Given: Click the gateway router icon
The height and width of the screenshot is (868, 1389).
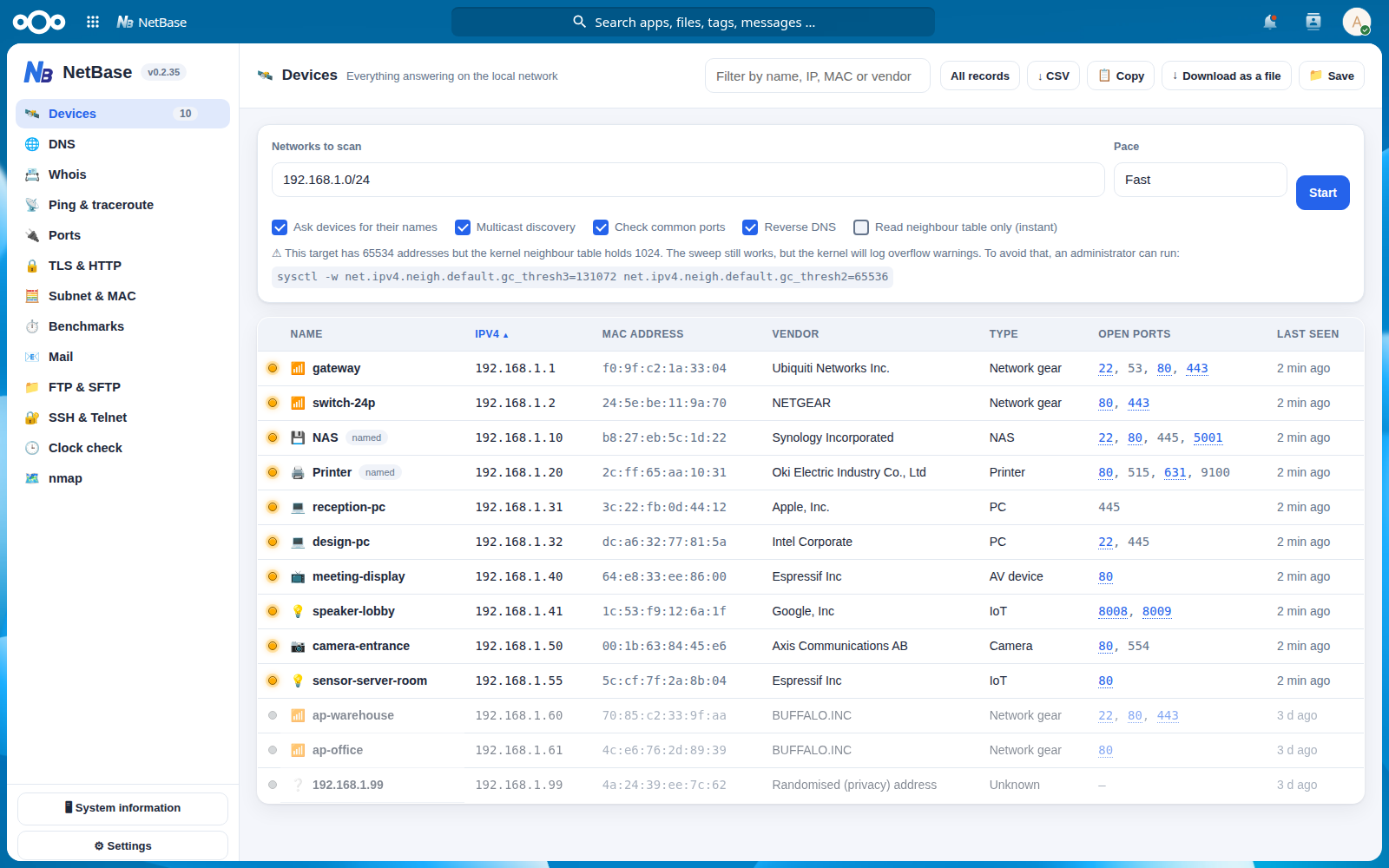Looking at the screenshot, I should pyautogui.click(x=298, y=368).
